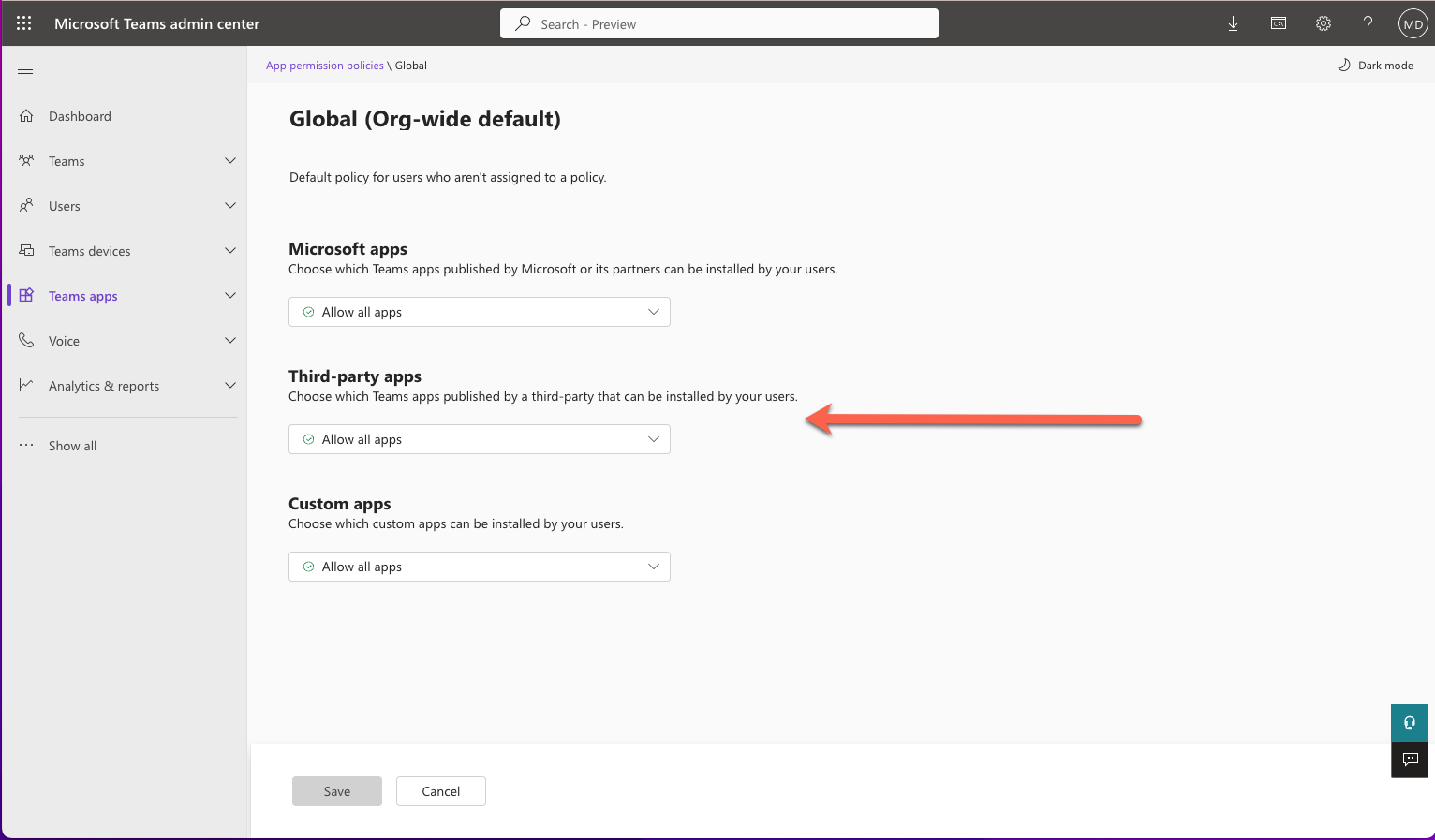
Task: Open the app launcher waffle icon
Action: click(24, 23)
